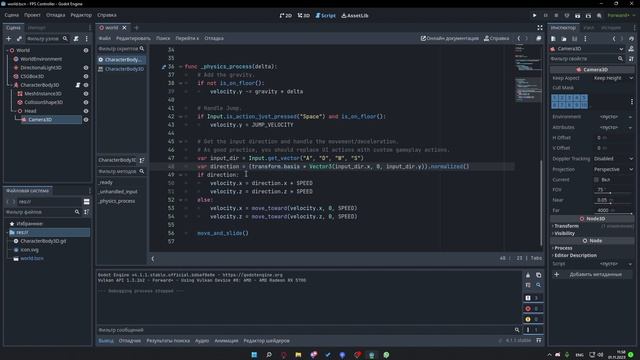Toggle warning messages filter in output

point(533,319)
